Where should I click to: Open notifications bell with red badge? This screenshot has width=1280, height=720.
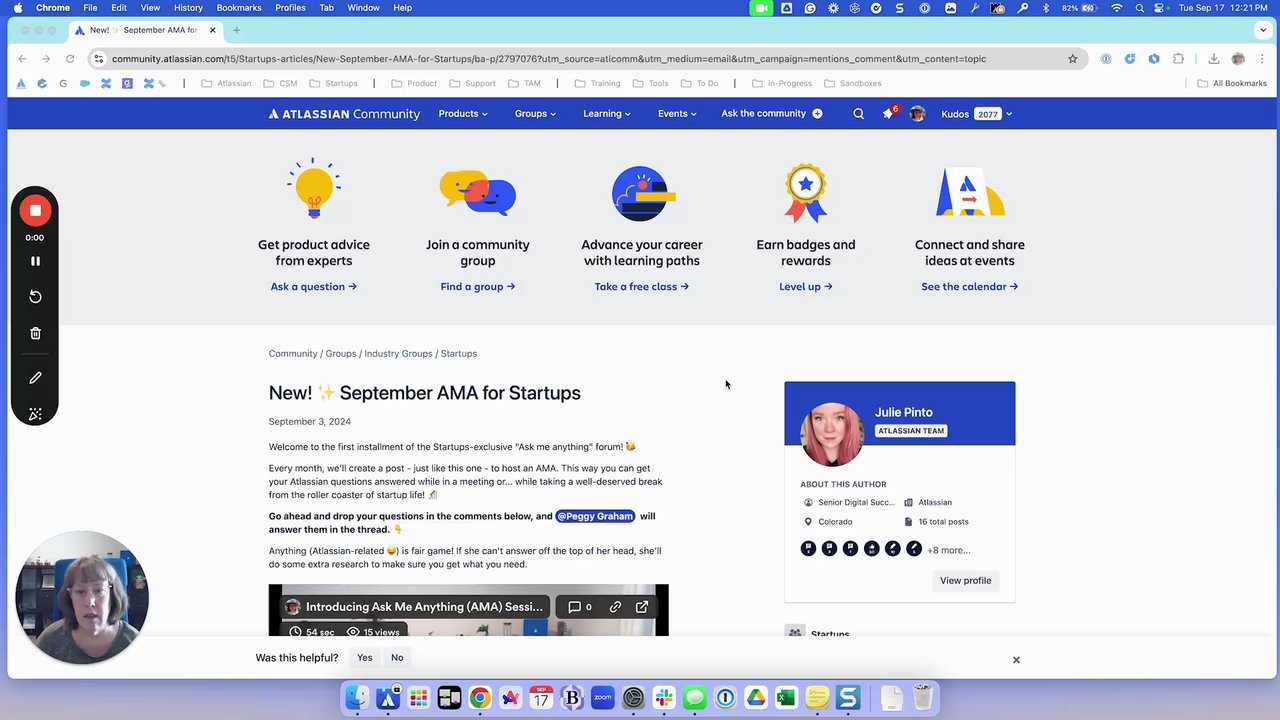pyautogui.click(x=888, y=113)
